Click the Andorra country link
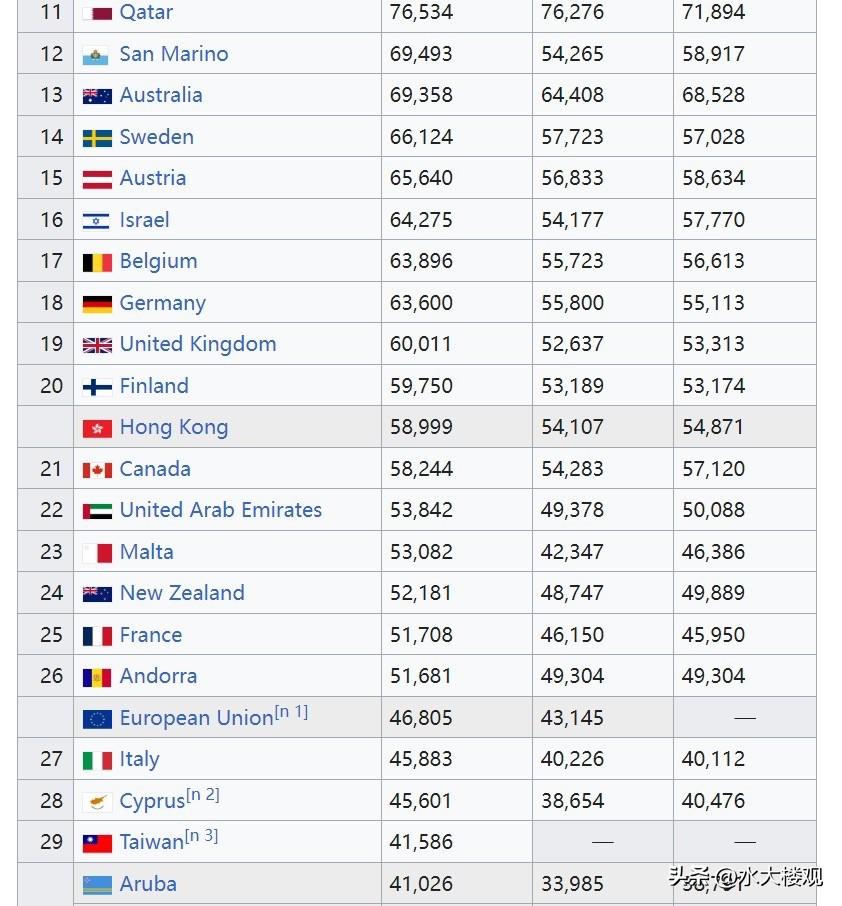 tap(158, 676)
